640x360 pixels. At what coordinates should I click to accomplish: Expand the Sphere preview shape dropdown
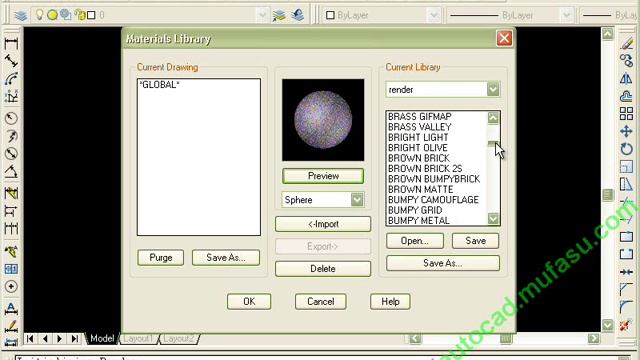[x=357, y=200]
